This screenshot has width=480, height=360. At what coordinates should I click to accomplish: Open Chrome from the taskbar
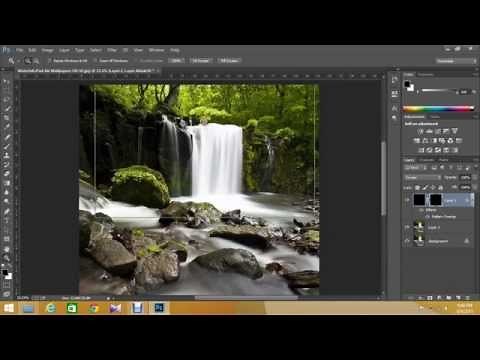94,308
